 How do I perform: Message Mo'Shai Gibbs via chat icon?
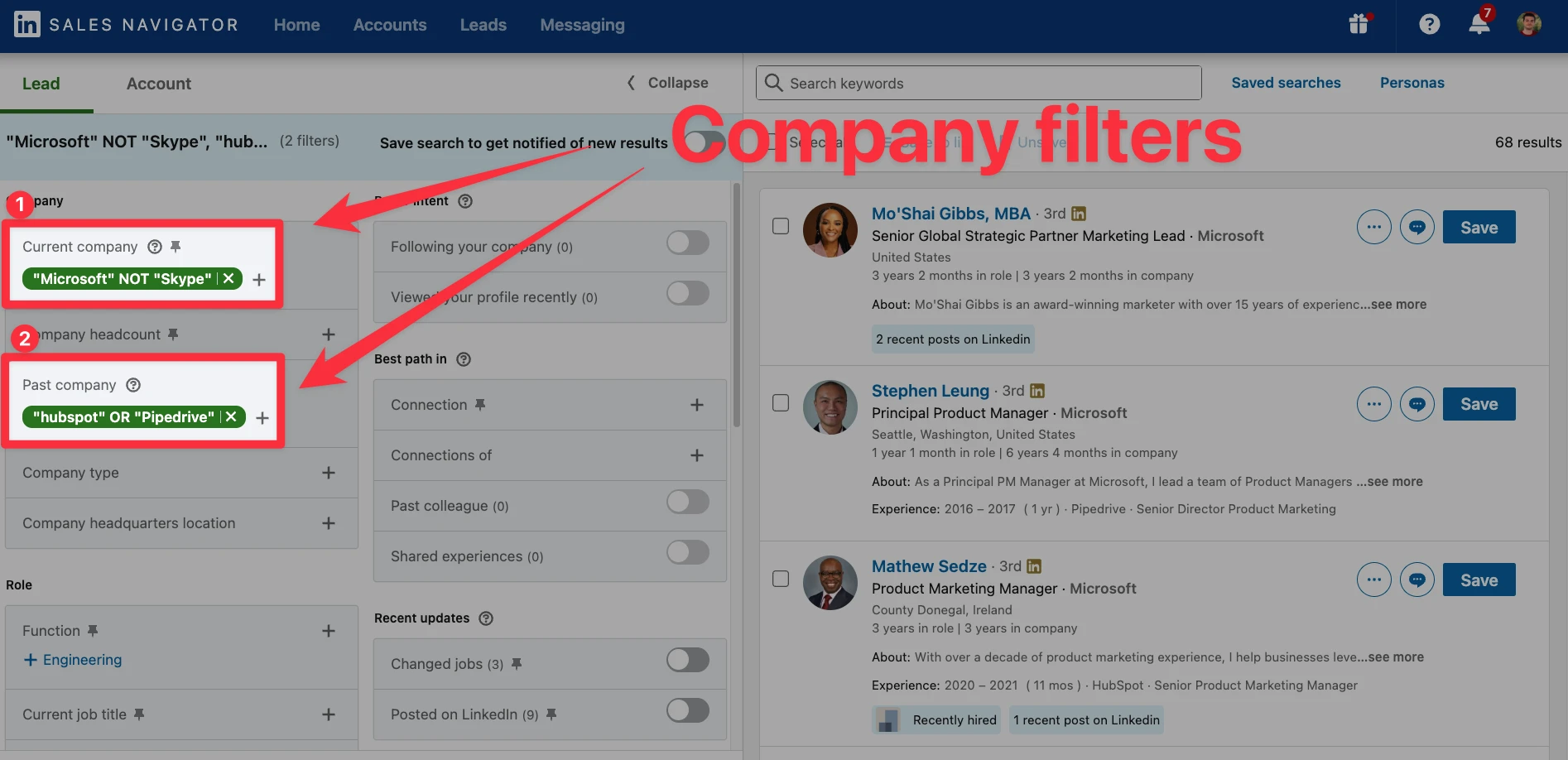click(x=1417, y=227)
